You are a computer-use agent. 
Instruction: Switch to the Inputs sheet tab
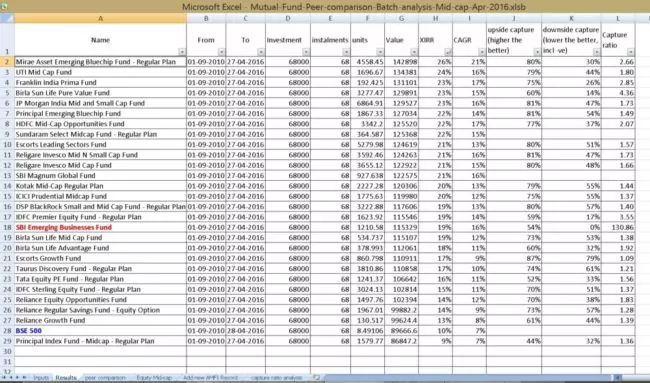tap(41, 378)
